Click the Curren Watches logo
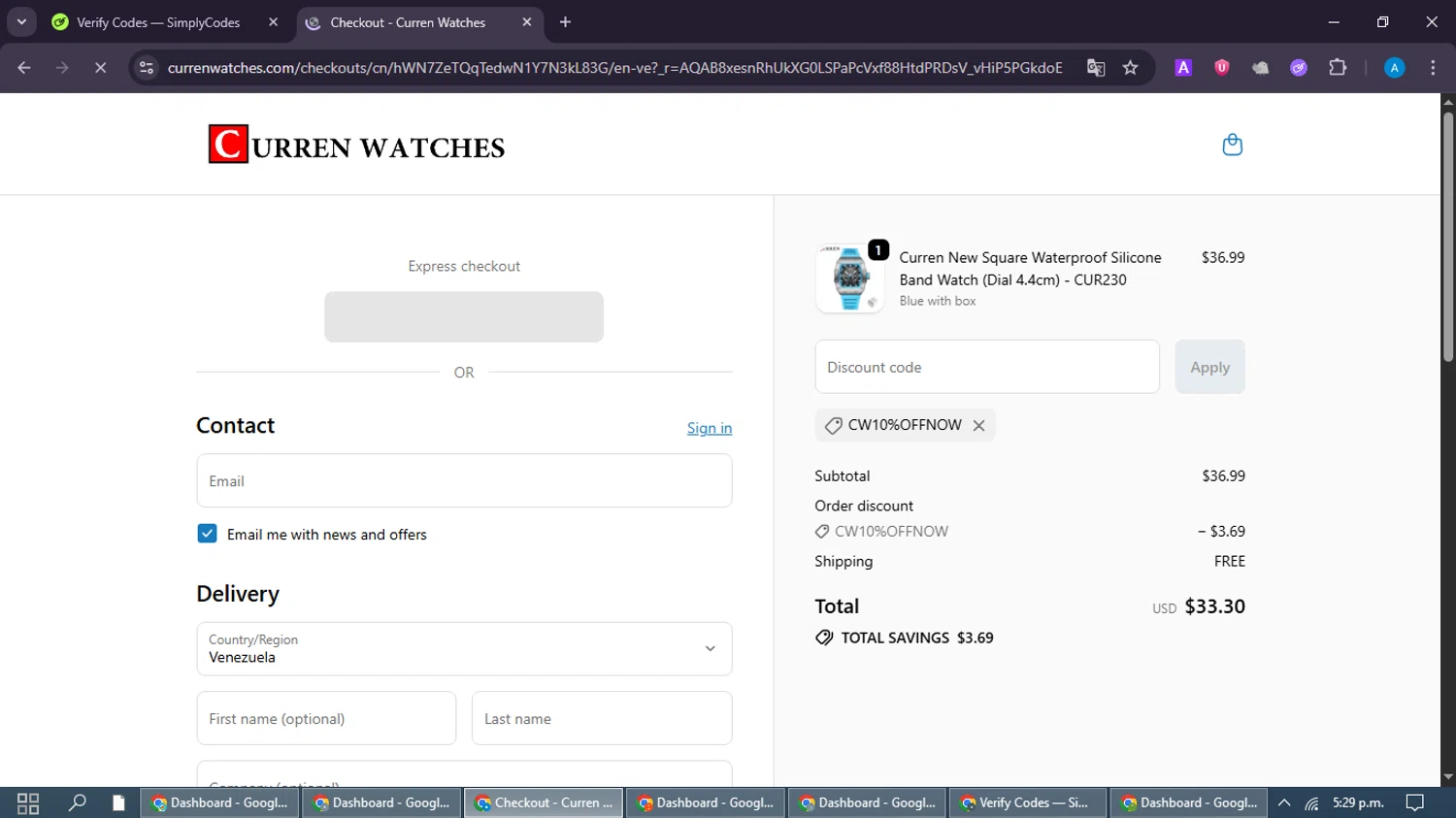 coord(356,145)
